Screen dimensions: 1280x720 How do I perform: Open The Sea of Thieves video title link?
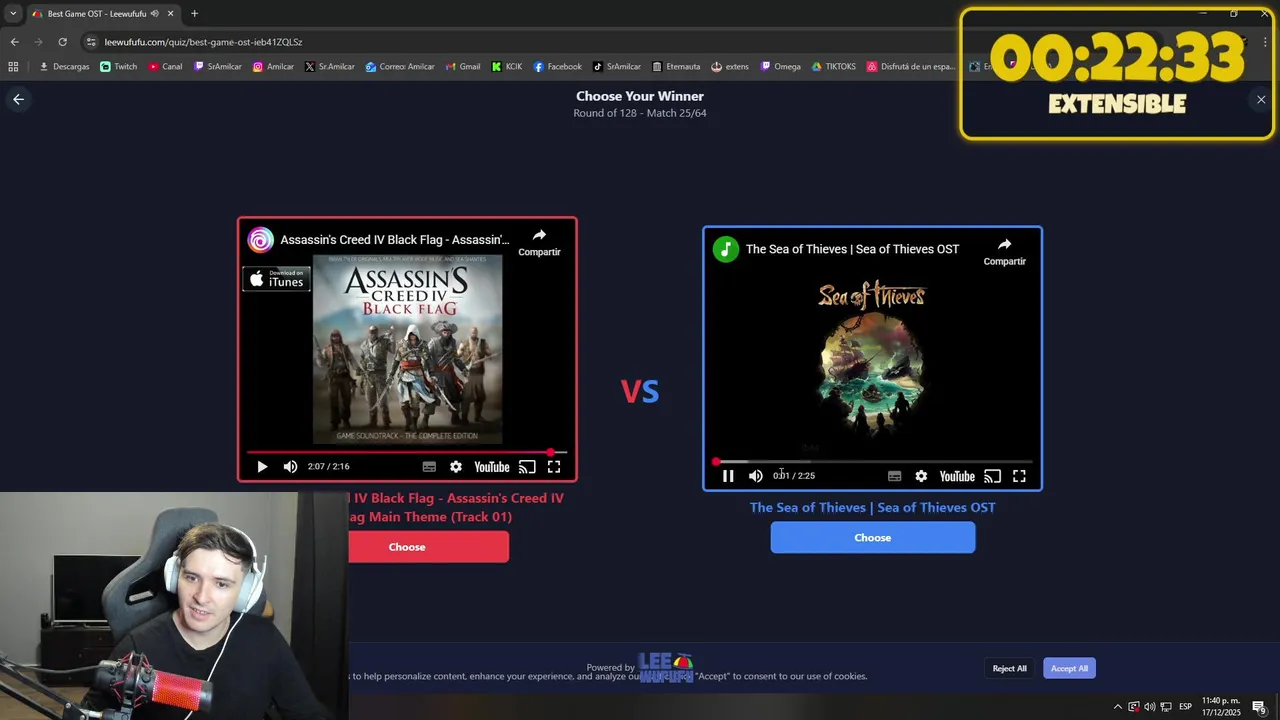[852, 249]
